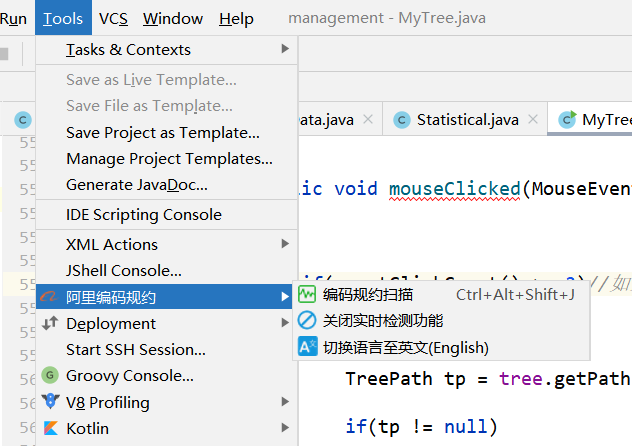Viewport: 632px width, 446px height.
Task: Select 阿里编码规约 menu item
Action: tap(164, 297)
